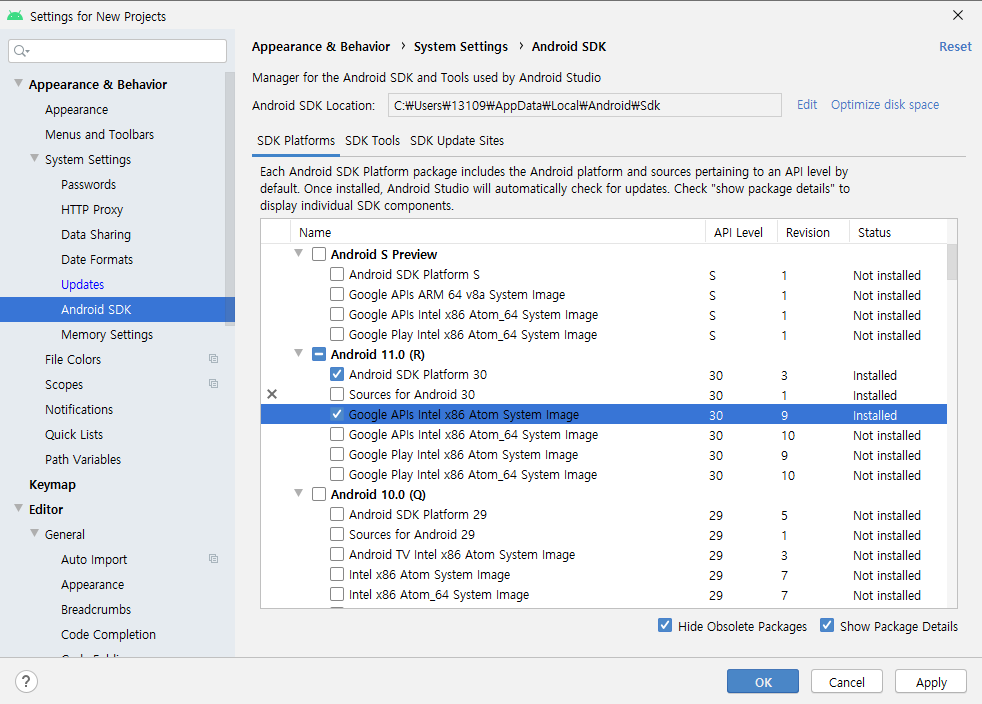This screenshot has width=982, height=704.
Task: Click the Reset link
Action: pos(955,47)
